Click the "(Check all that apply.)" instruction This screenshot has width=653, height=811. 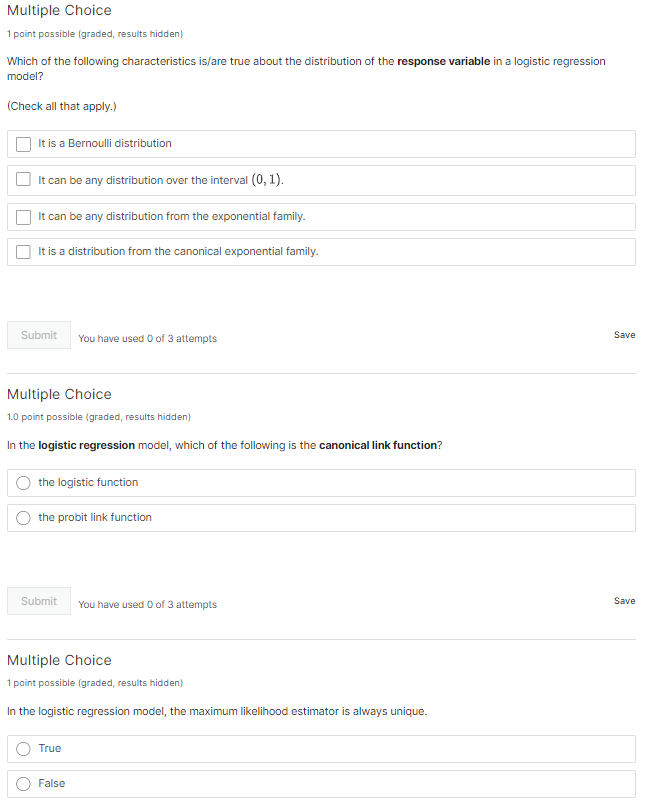tap(62, 106)
